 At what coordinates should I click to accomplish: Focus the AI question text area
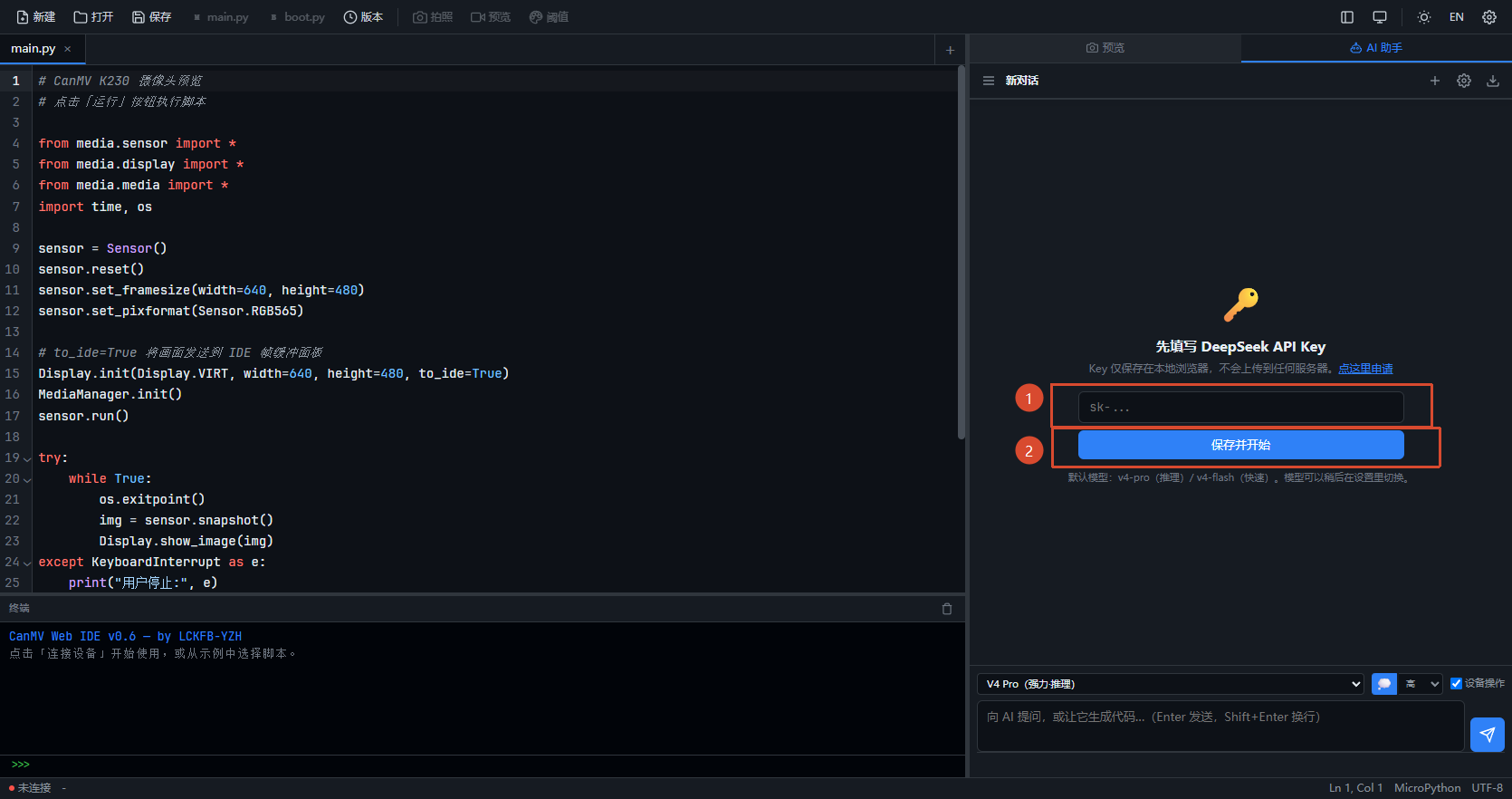pos(1220,726)
